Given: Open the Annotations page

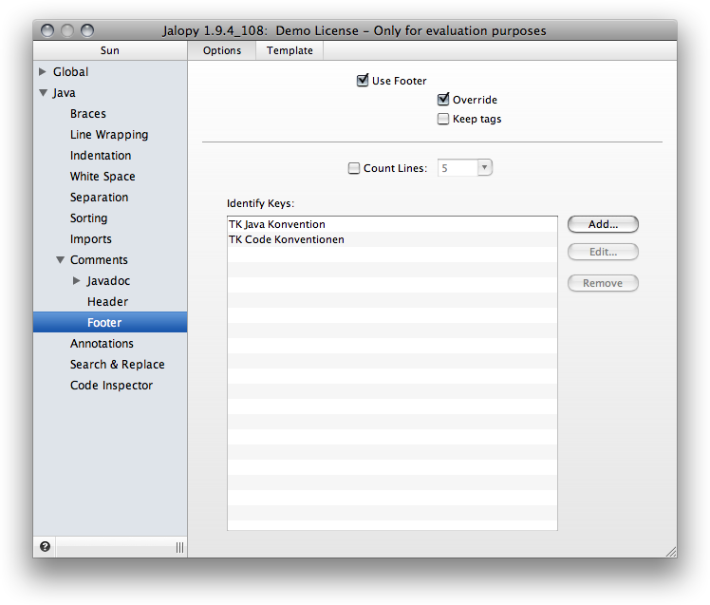Looking at the screenshot, I should 102,344.
